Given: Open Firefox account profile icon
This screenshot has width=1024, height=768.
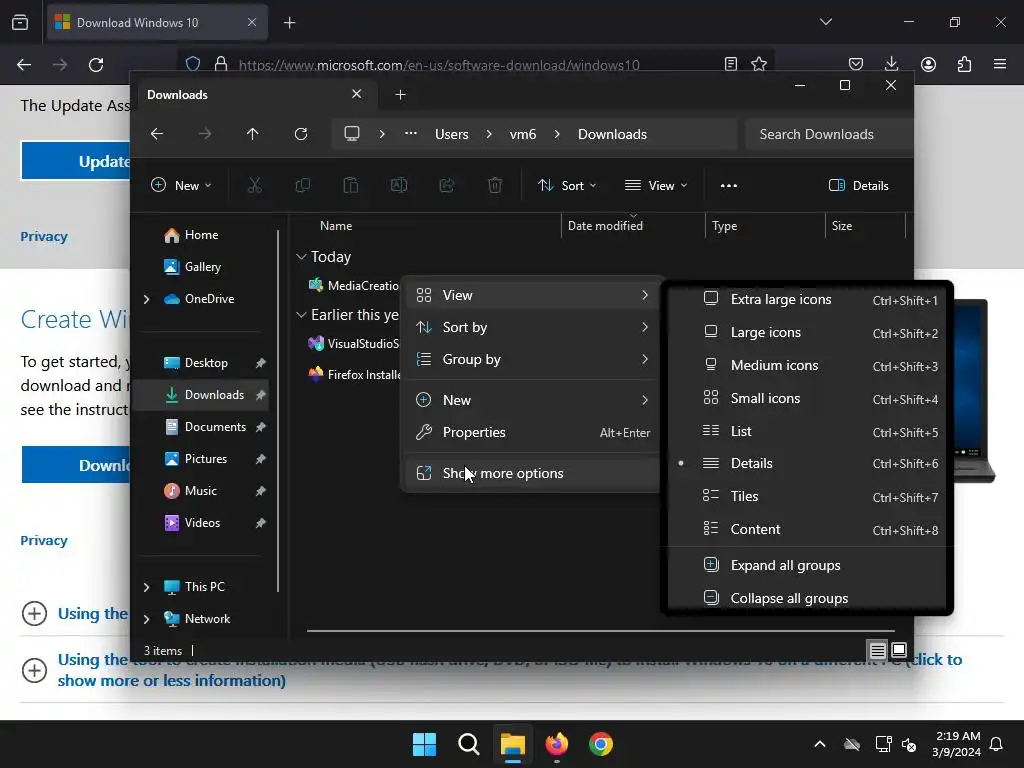Looking at the screenshot, I should click(x=928, y=64).
